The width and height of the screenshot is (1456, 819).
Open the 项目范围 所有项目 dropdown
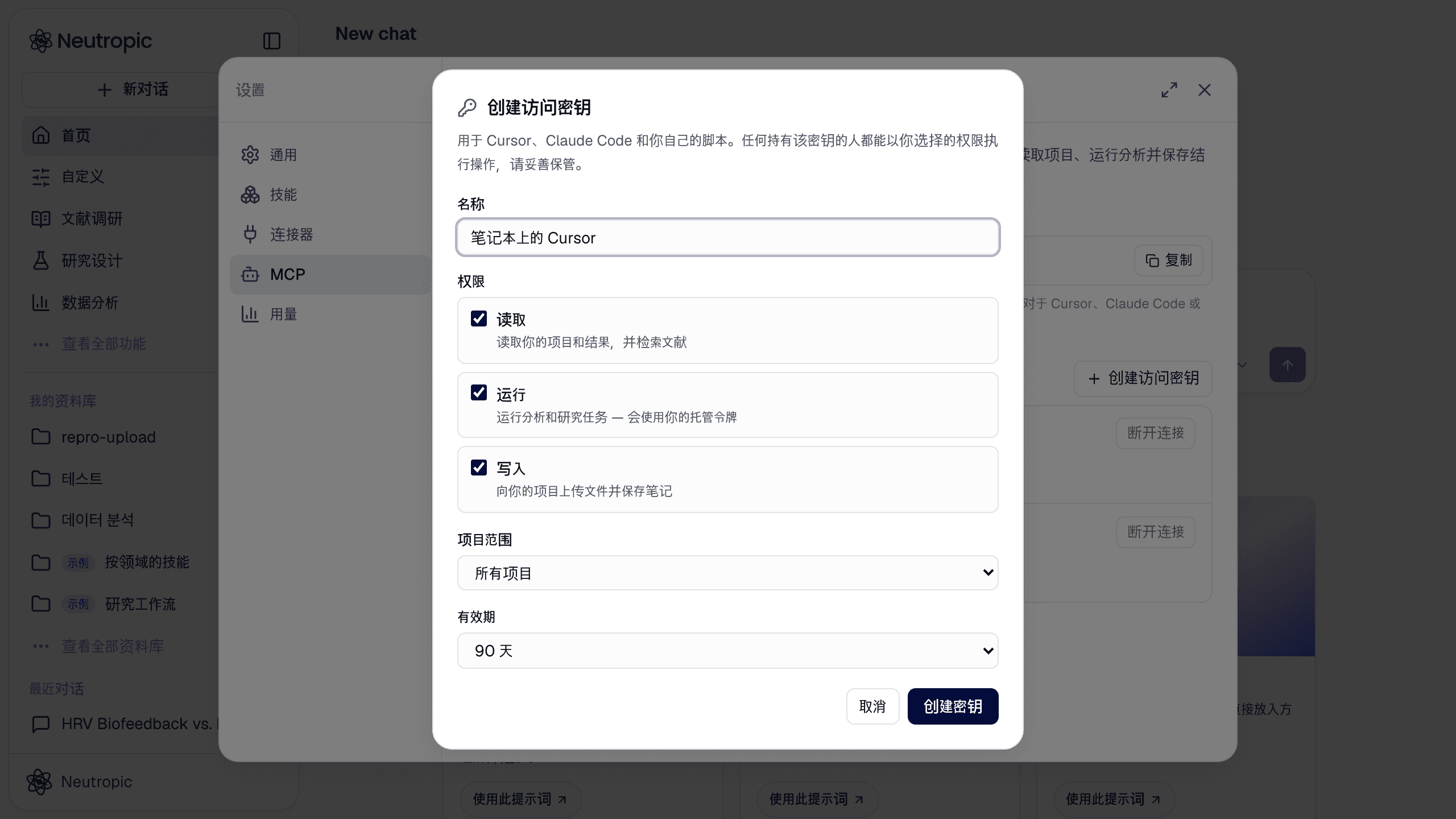[728, 573]
